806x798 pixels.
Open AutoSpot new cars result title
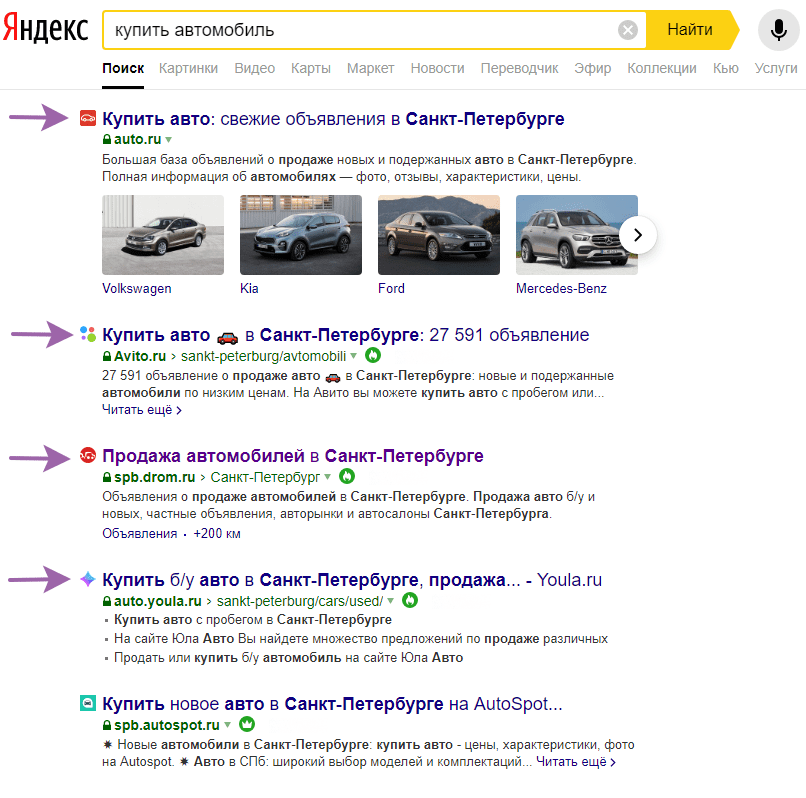pyautogui.click(x=332, y=703)
